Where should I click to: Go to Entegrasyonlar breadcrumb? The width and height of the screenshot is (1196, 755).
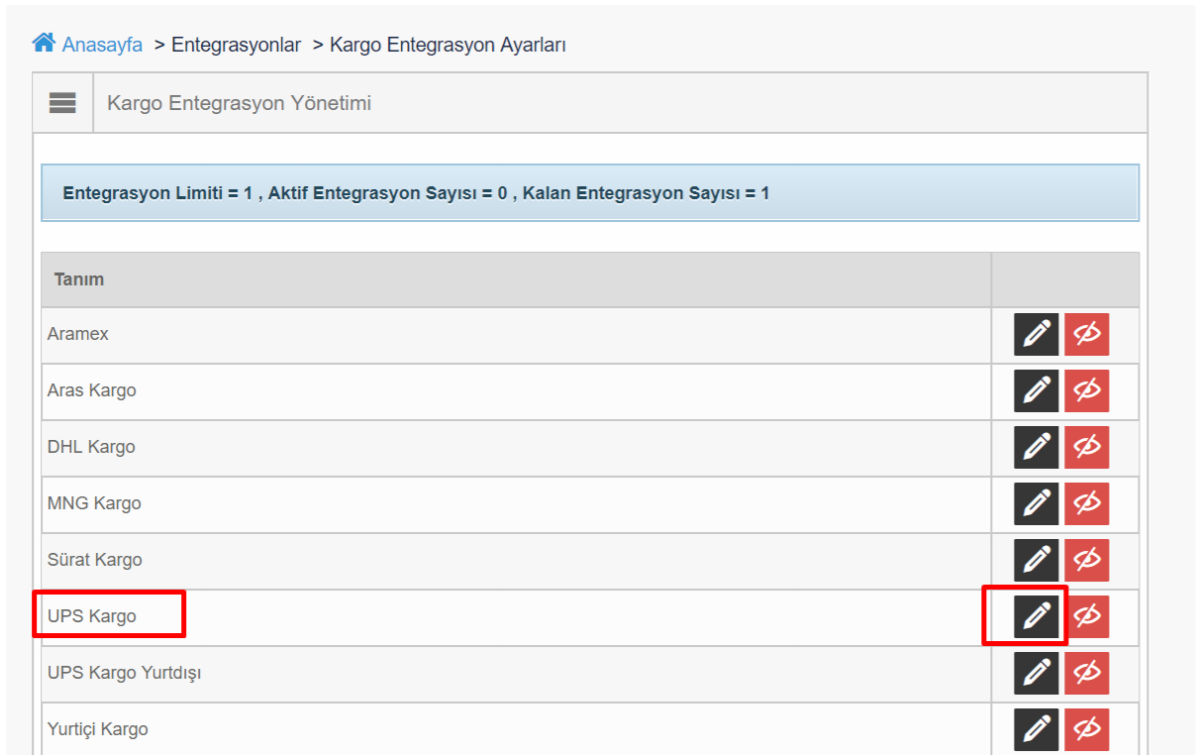pyautogui.click(x=236, y=45)
